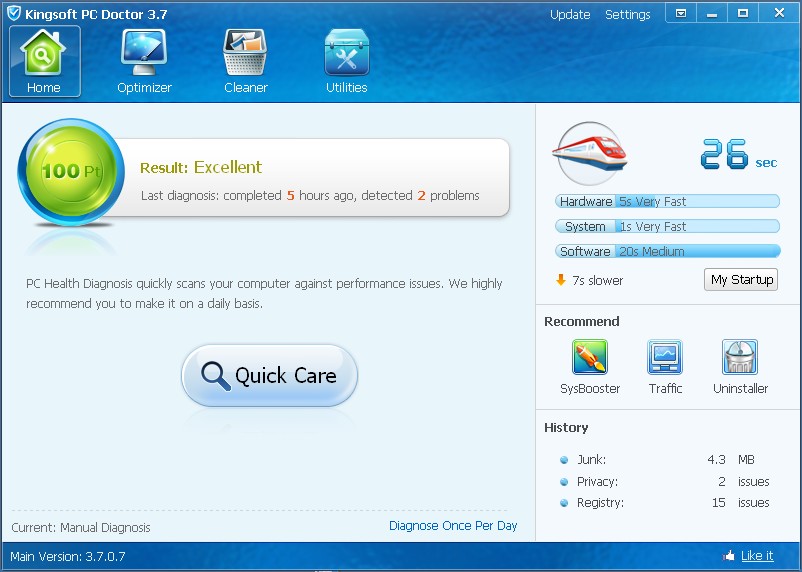Click the '4.3 MB' junk value
This screenshot has height=572, width=802.
point(731,459)
